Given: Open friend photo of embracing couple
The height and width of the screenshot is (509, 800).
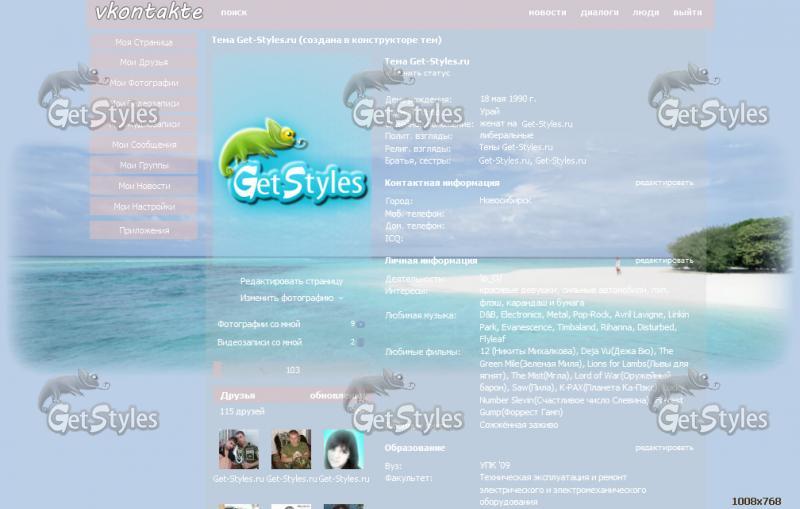Looking at the screenshot, I should tap(239, 449).
